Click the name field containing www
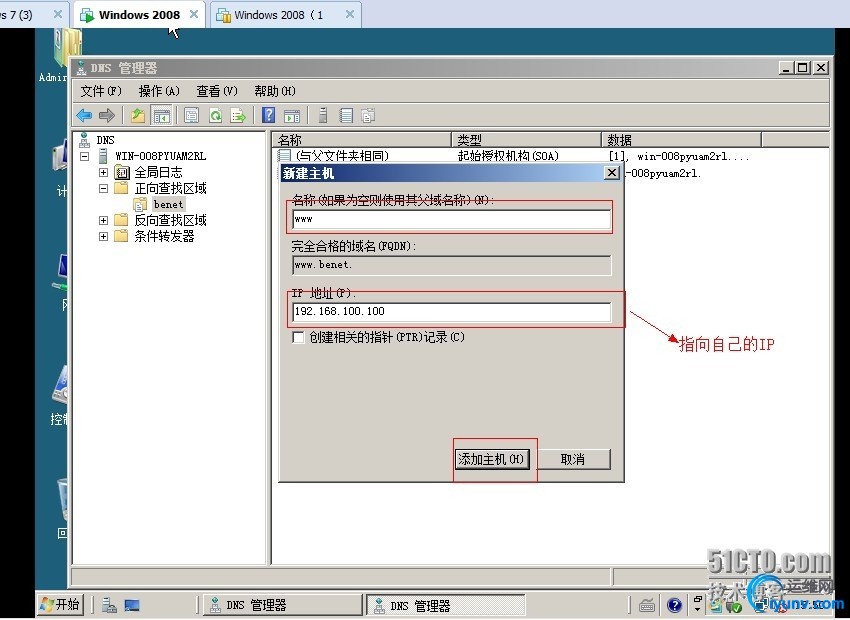 tap(451, 219)
